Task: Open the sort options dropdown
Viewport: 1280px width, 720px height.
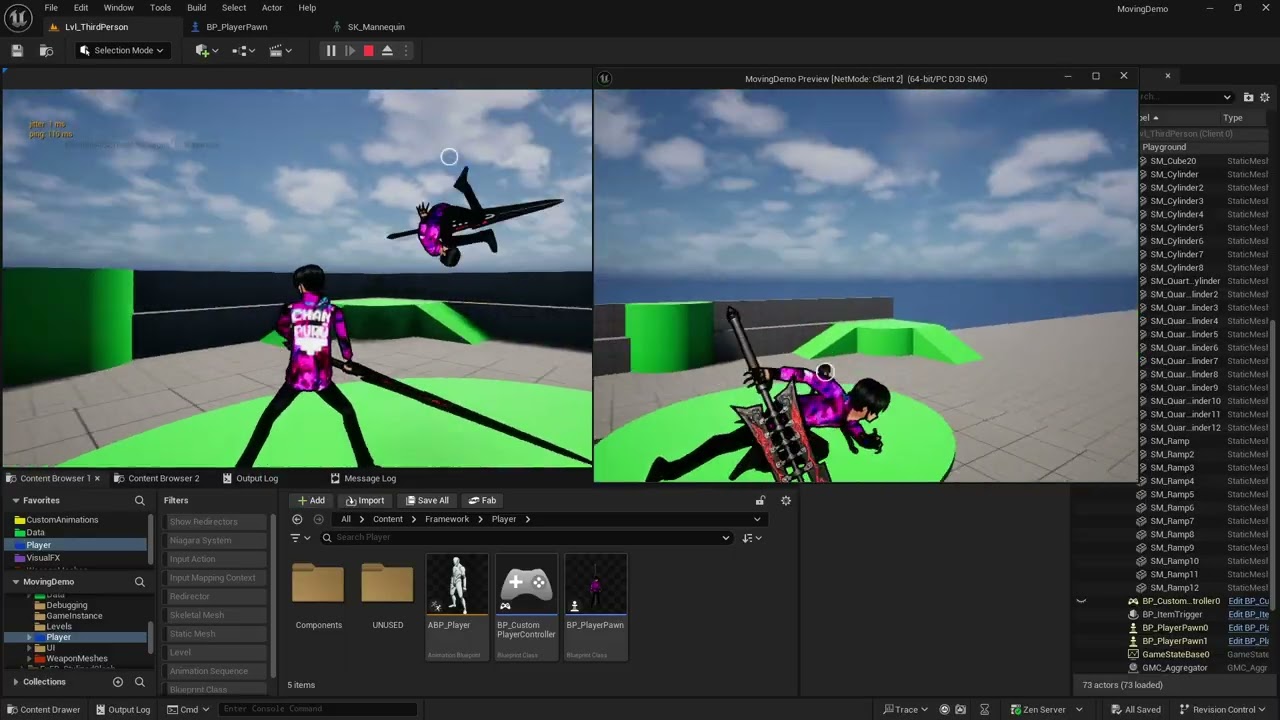Action: pyautogui.click(x=752, y=538)
